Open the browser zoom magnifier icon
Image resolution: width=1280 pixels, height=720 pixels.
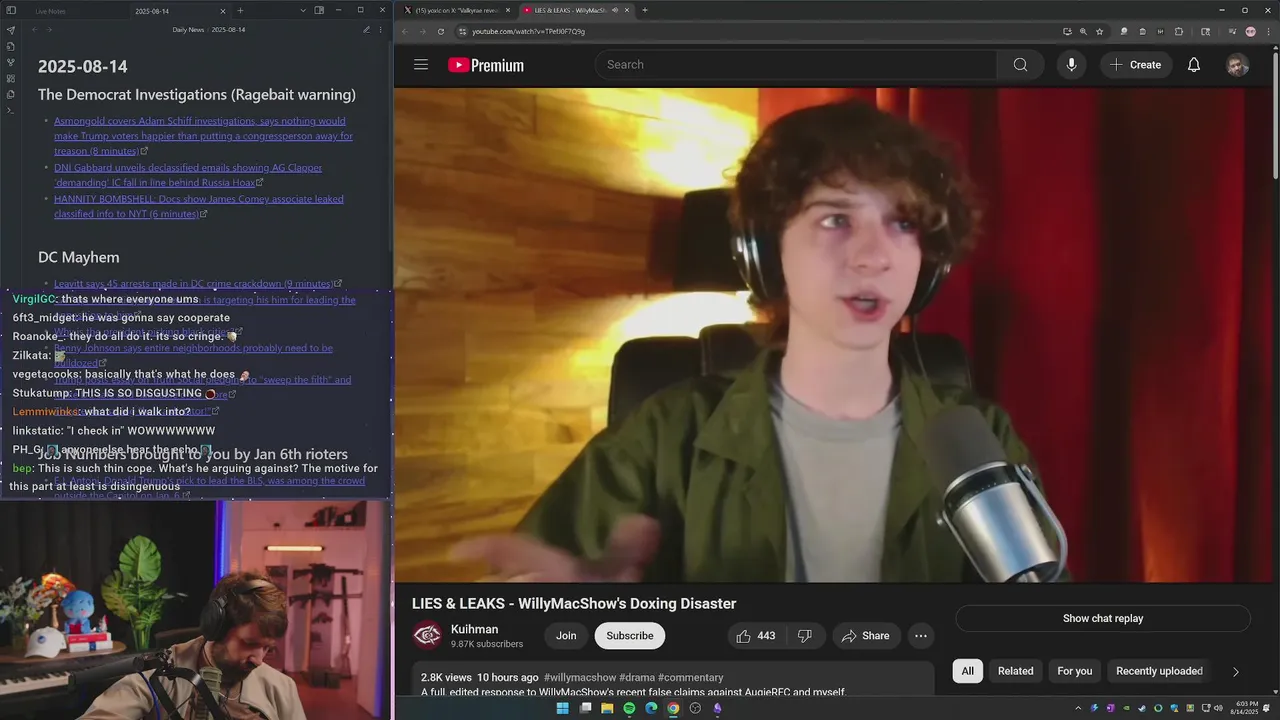tap(1083, 31)
